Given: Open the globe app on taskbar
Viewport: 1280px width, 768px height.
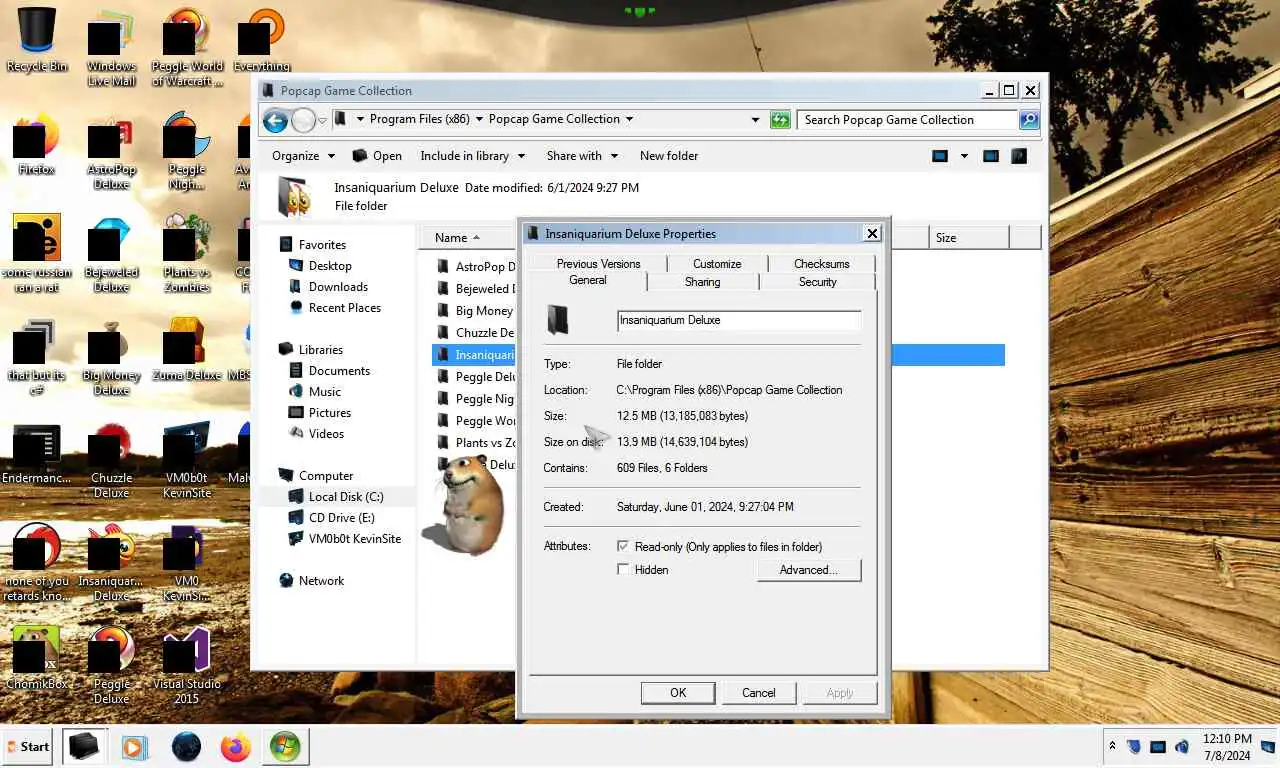Looking at the screenshot, I should 186,747.
